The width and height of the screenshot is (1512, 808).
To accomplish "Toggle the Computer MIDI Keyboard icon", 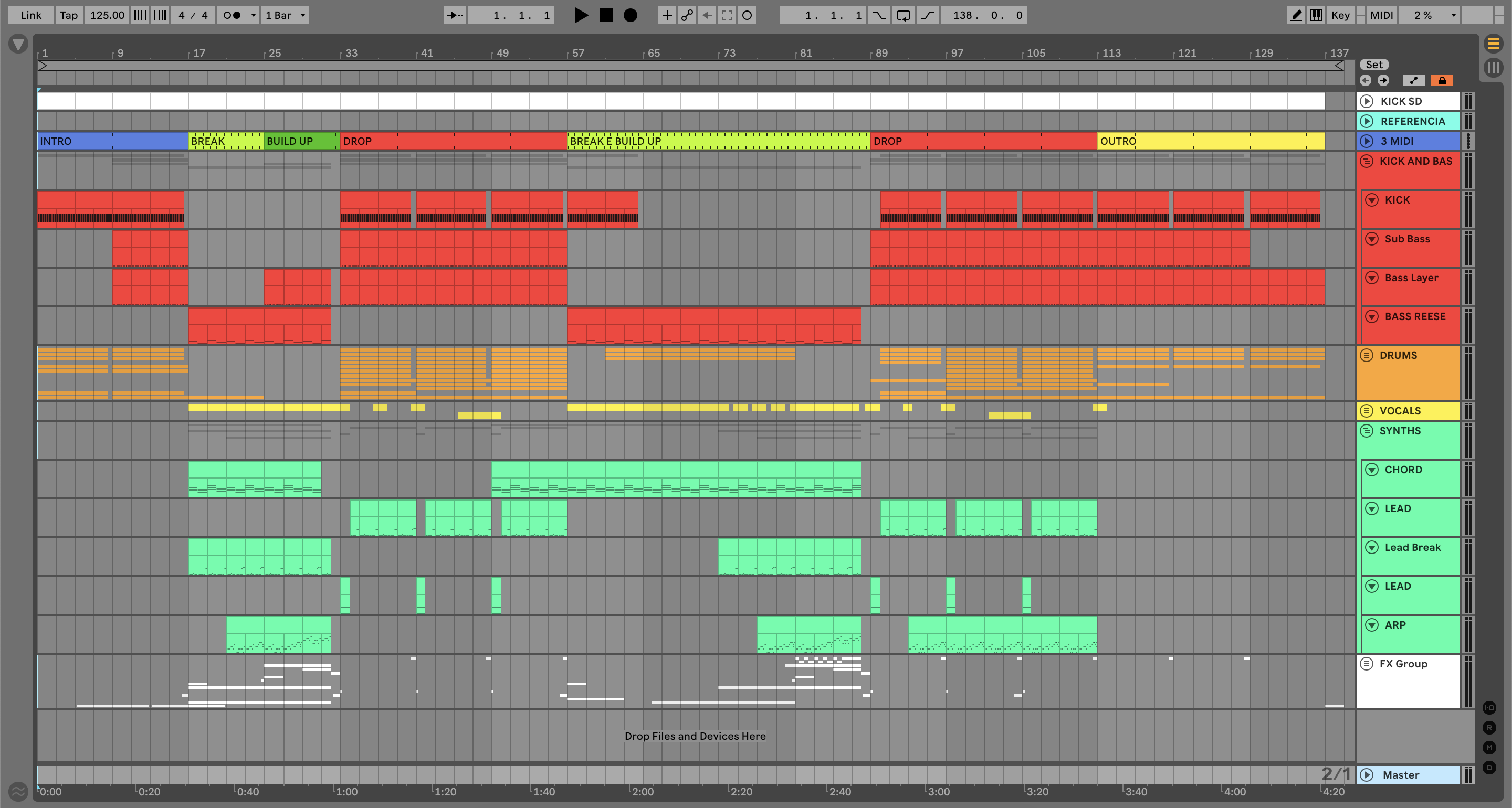I will coord(1316,15).
